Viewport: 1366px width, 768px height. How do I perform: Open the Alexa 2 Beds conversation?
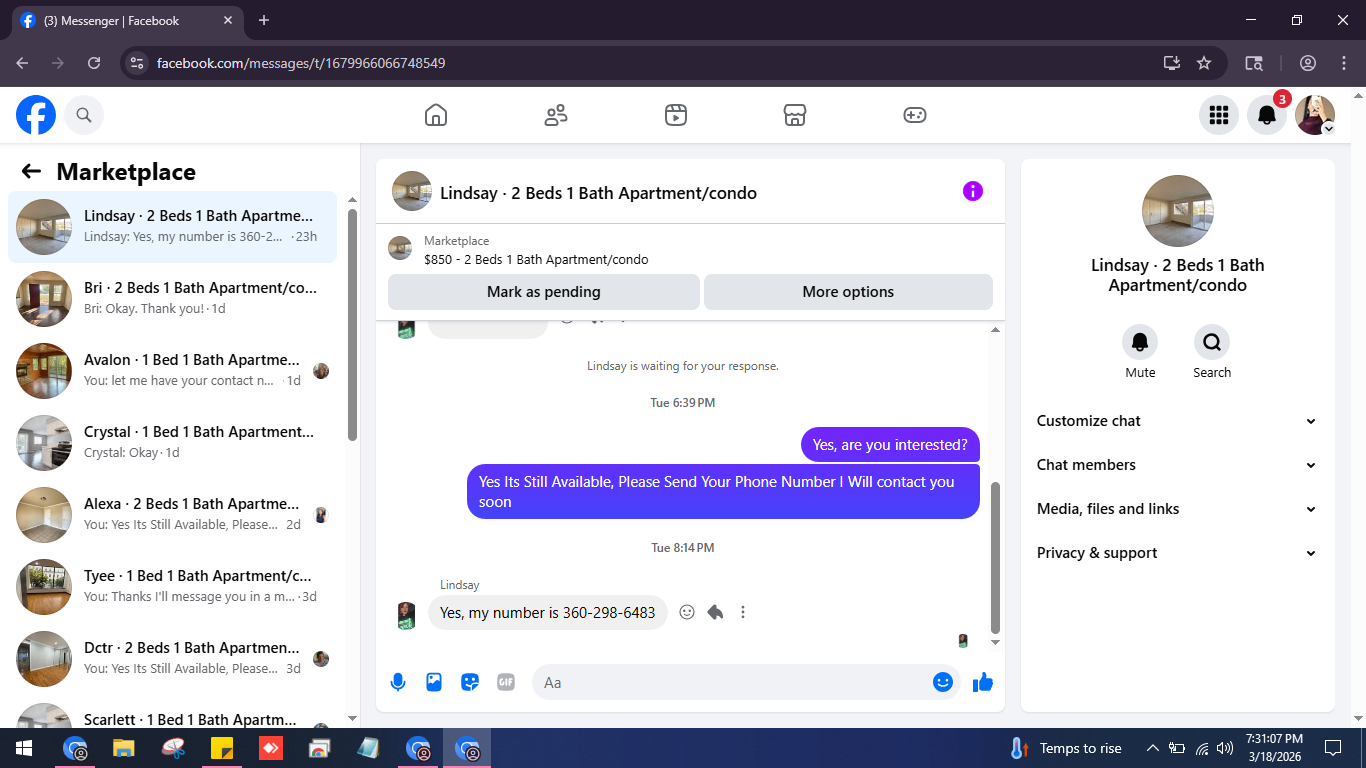173,515
